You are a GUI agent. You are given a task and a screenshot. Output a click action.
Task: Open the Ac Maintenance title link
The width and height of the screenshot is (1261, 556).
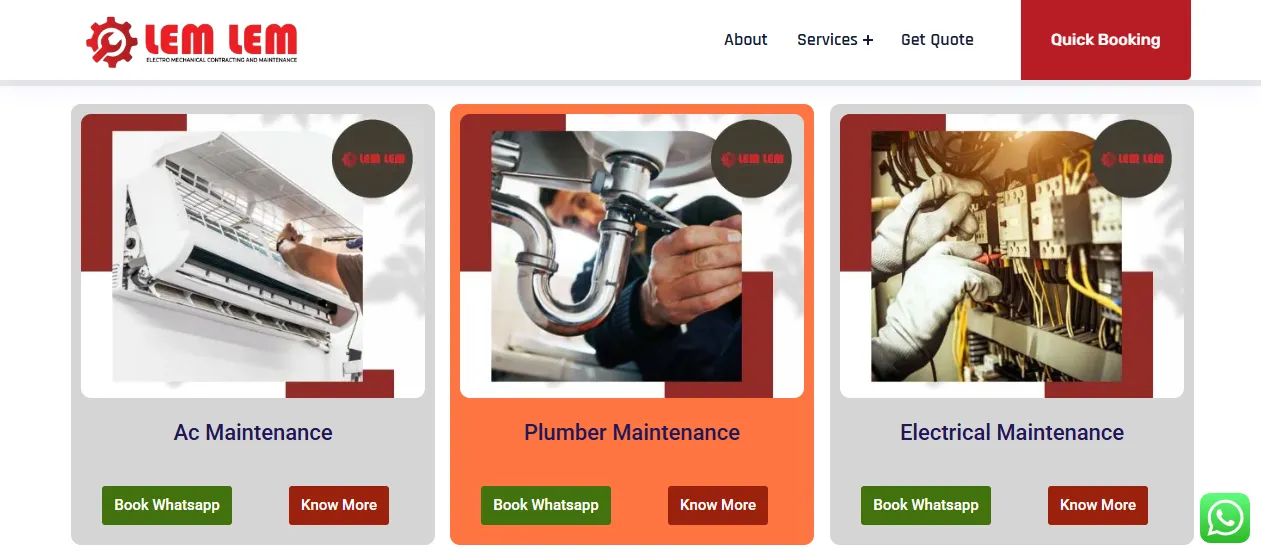pyautogui.click(x=253, y=433)
